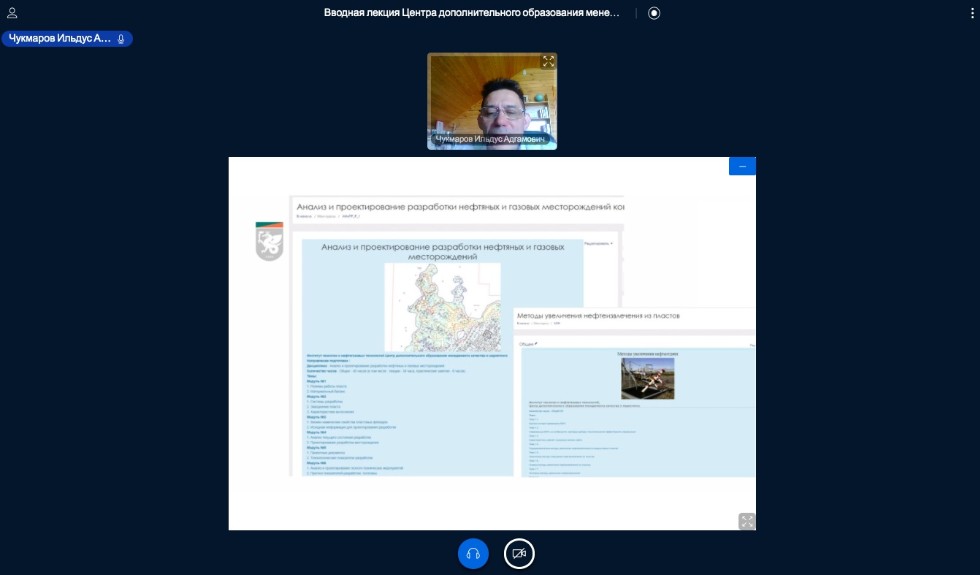Hide the shared presentation with blue minimize button
Viewport: 980px width, 575px height.
click(742, 166)
